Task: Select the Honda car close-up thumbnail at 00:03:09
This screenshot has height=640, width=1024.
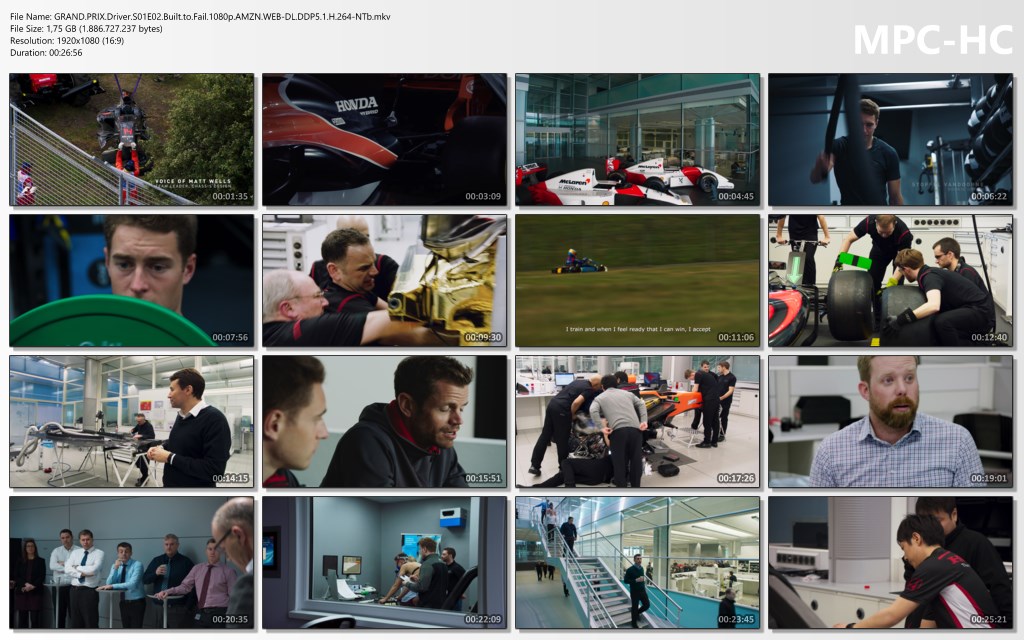Action: pos(385,139)
